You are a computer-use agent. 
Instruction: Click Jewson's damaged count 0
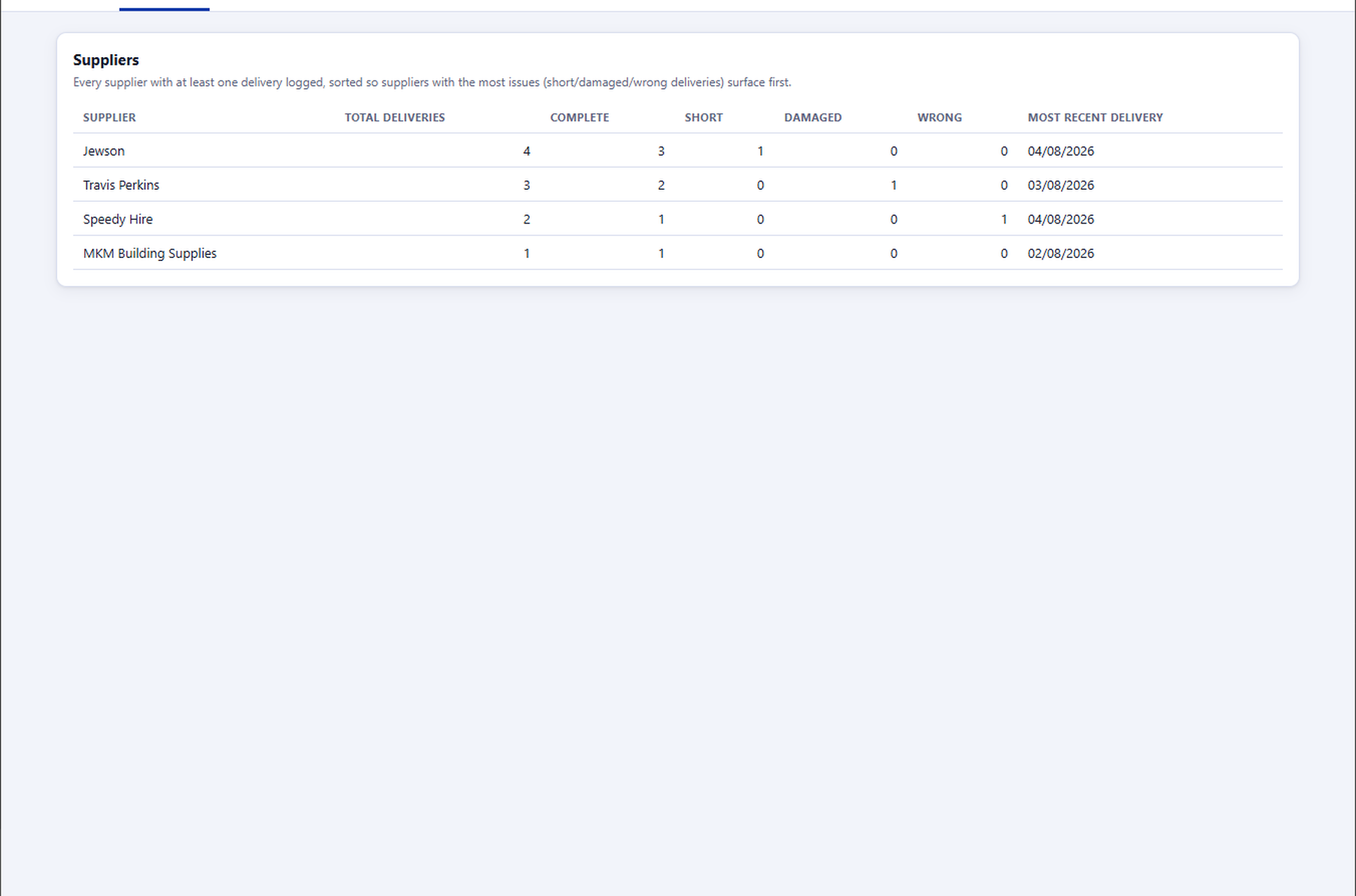click(x=894, y=151)
